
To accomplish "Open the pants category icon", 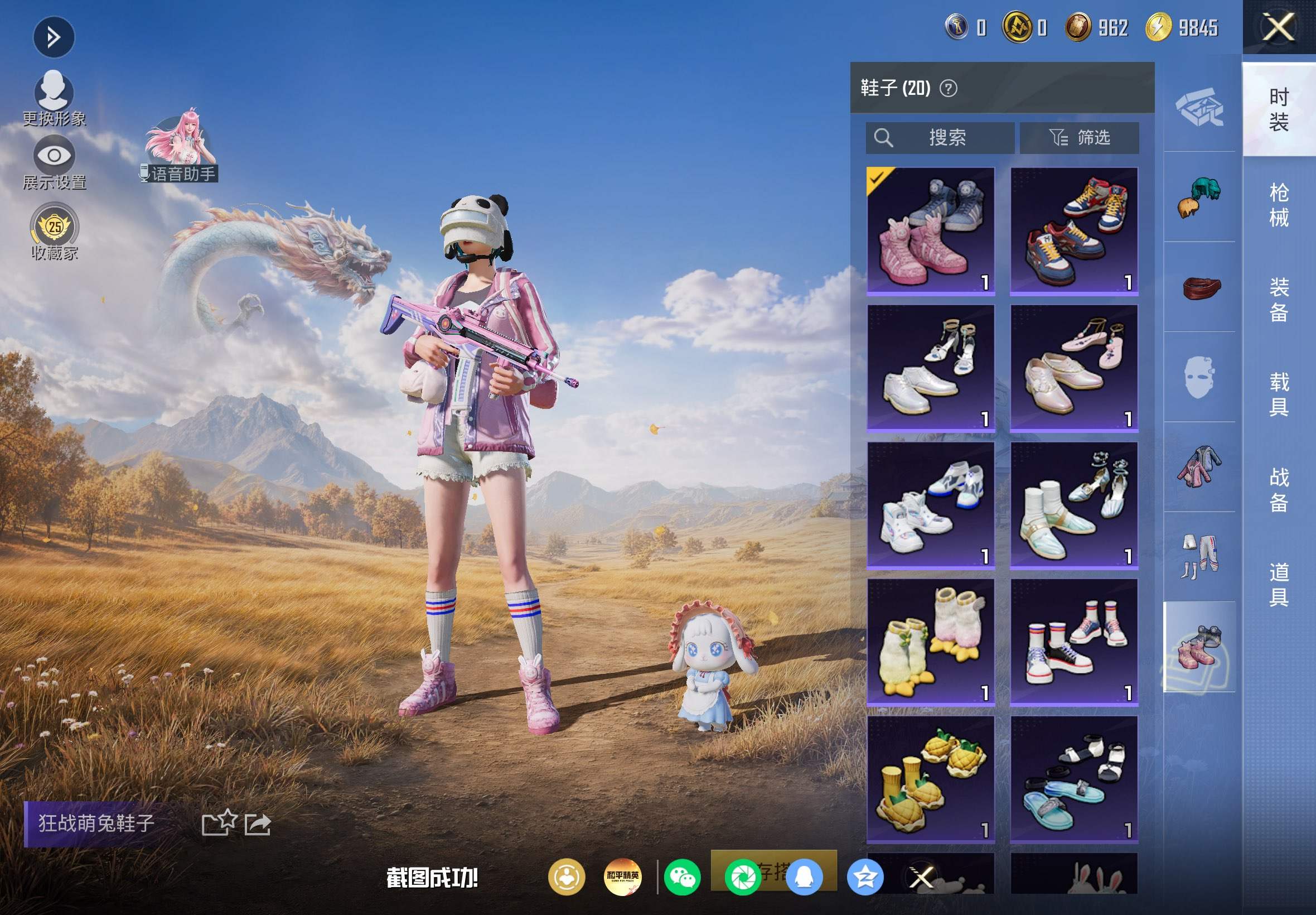I will click(x=1199, y=557).
